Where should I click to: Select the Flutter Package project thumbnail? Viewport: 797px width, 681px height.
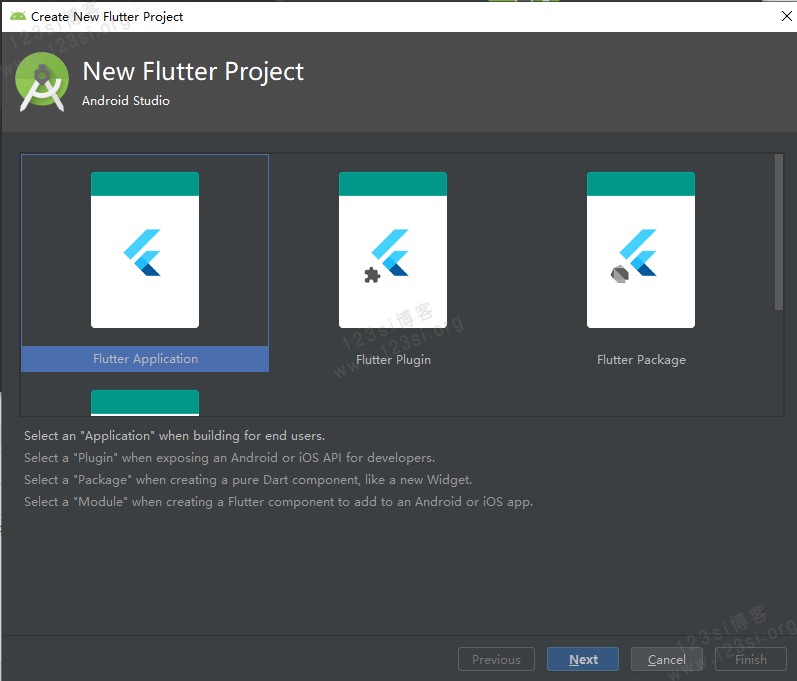pyautogui.click(x=641, y=250)
